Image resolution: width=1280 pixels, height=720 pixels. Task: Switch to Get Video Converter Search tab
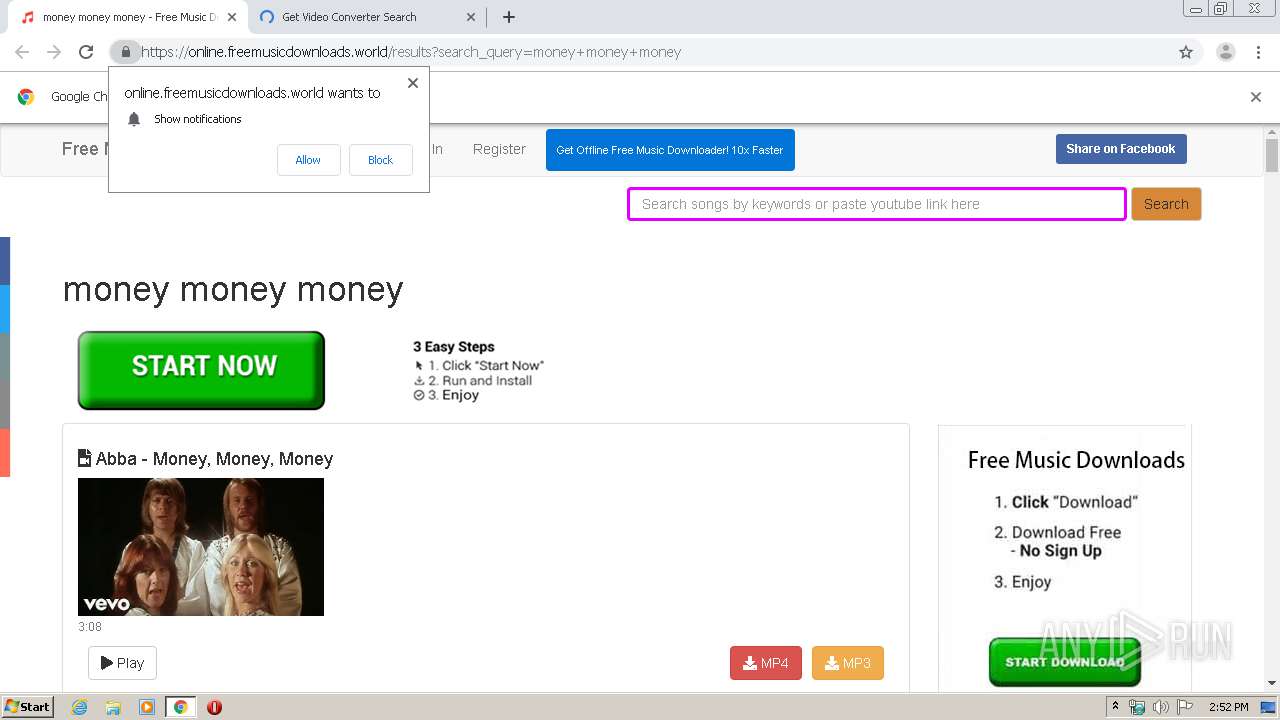point(364,17)
